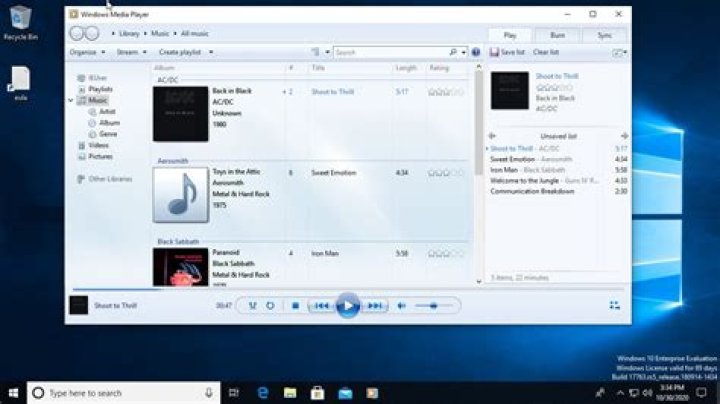The image size is (720, 404).
Task: Go to next list arrow
Action: tap(624, 136)
